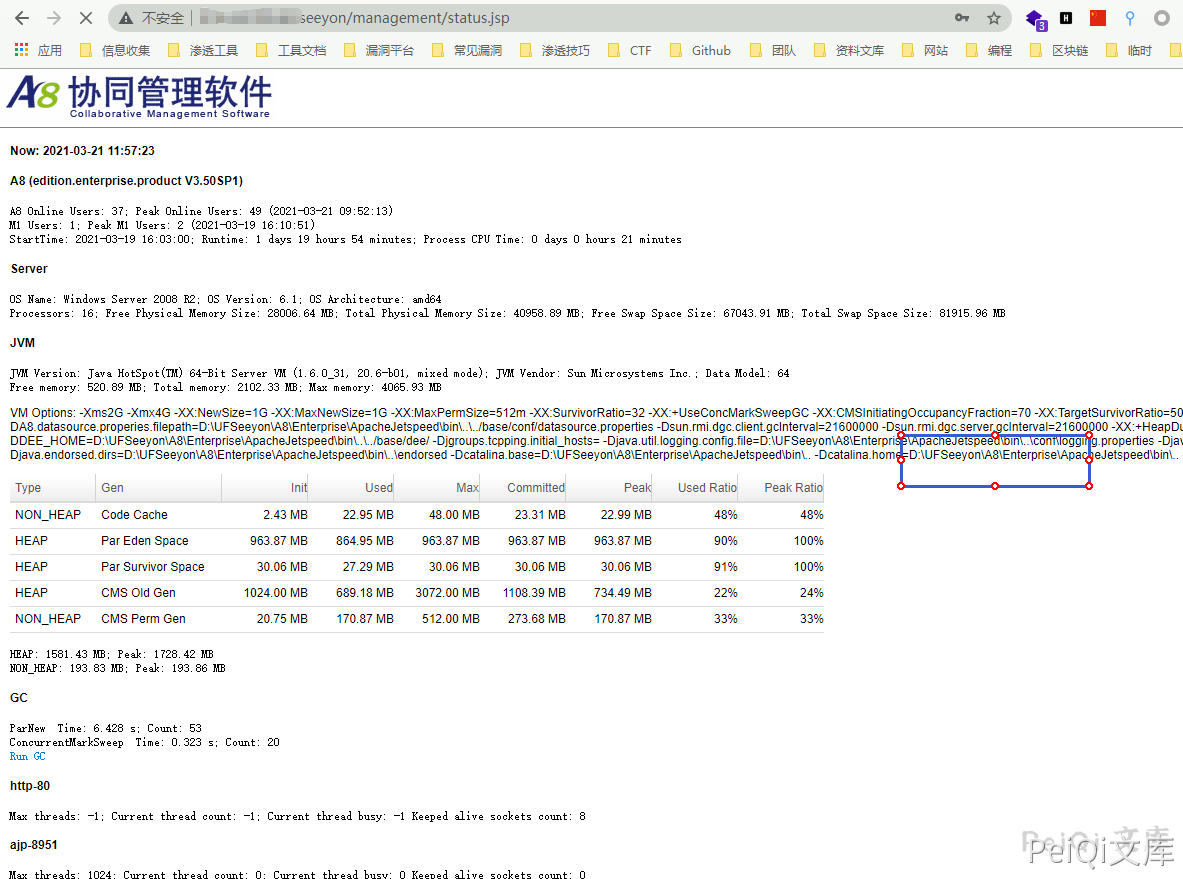
Task: Click the Run GC link
Action: tap(27, 756)
